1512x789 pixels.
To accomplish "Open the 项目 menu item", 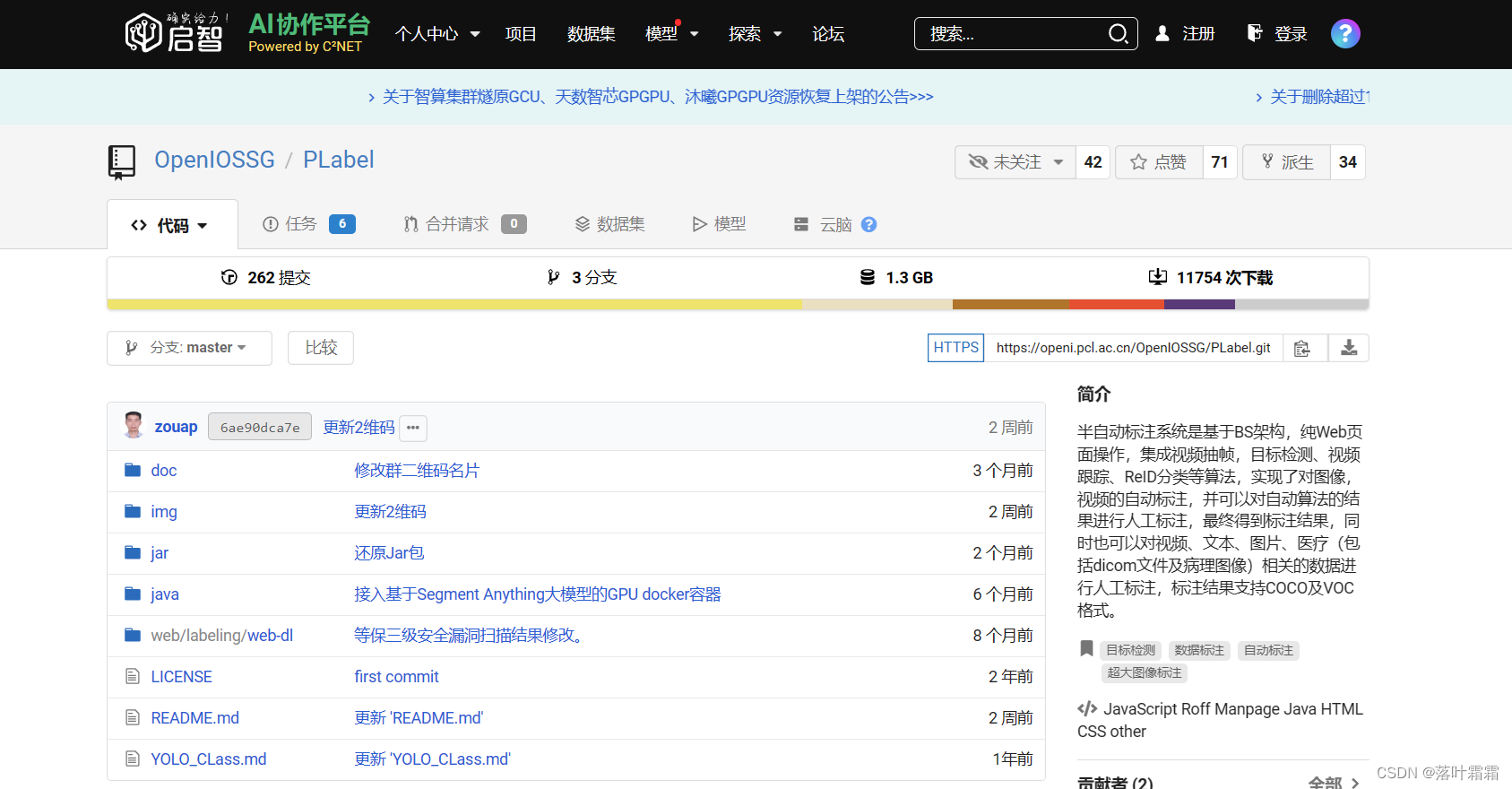I will pyautogui.click(x=521, y=34).
